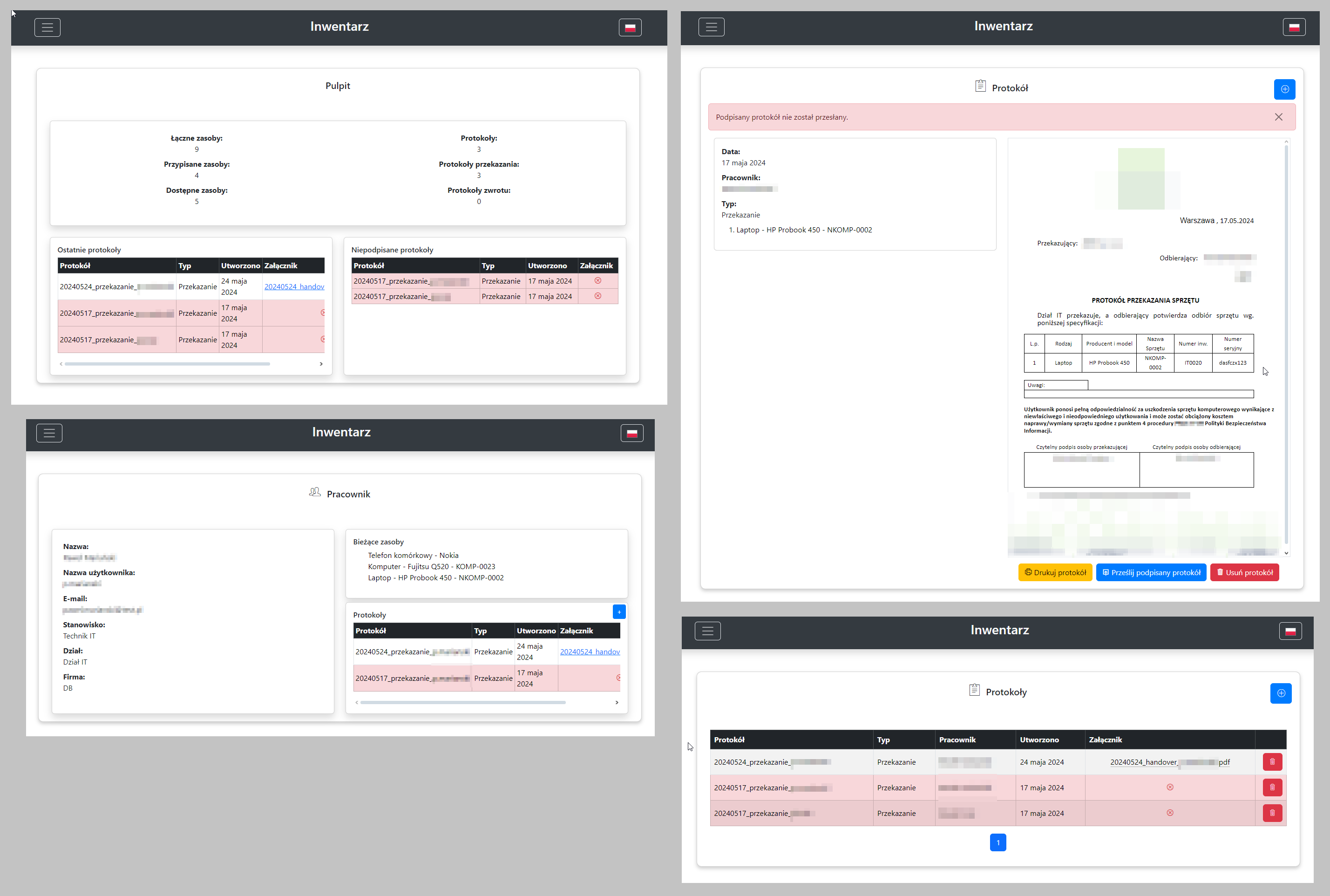Click 20240524_przekazanie entry in Protokoły list

(x=773, y=762)
